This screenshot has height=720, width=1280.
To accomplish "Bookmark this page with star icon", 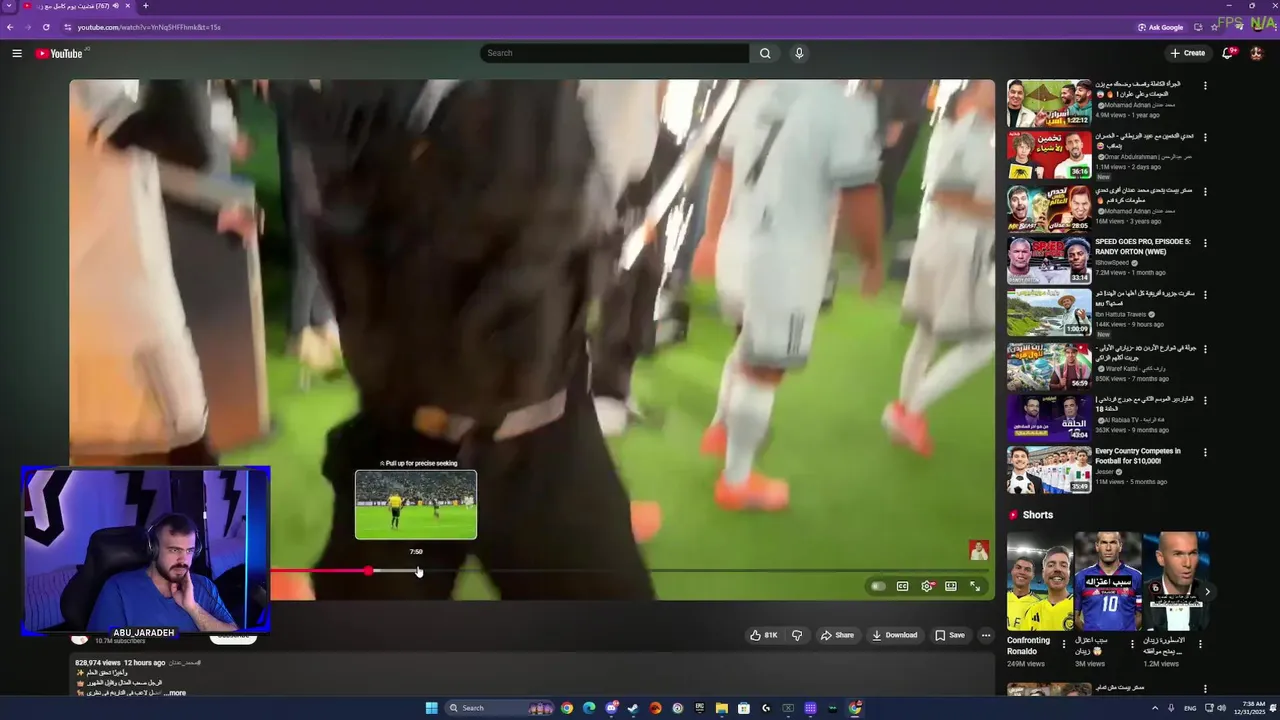I will [x=1215, y=27].
